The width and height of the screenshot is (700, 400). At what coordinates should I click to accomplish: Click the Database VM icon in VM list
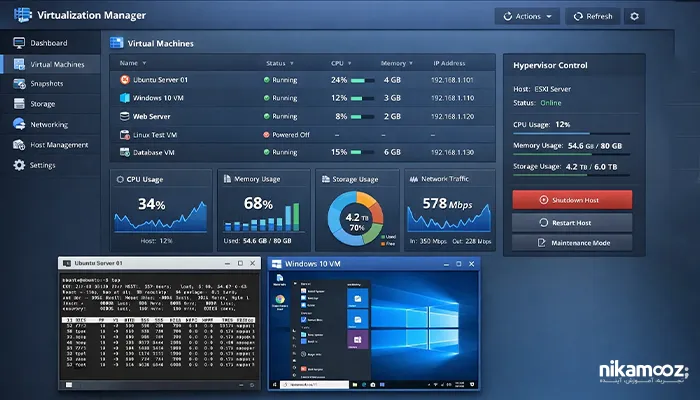click(x=125, y=152)
